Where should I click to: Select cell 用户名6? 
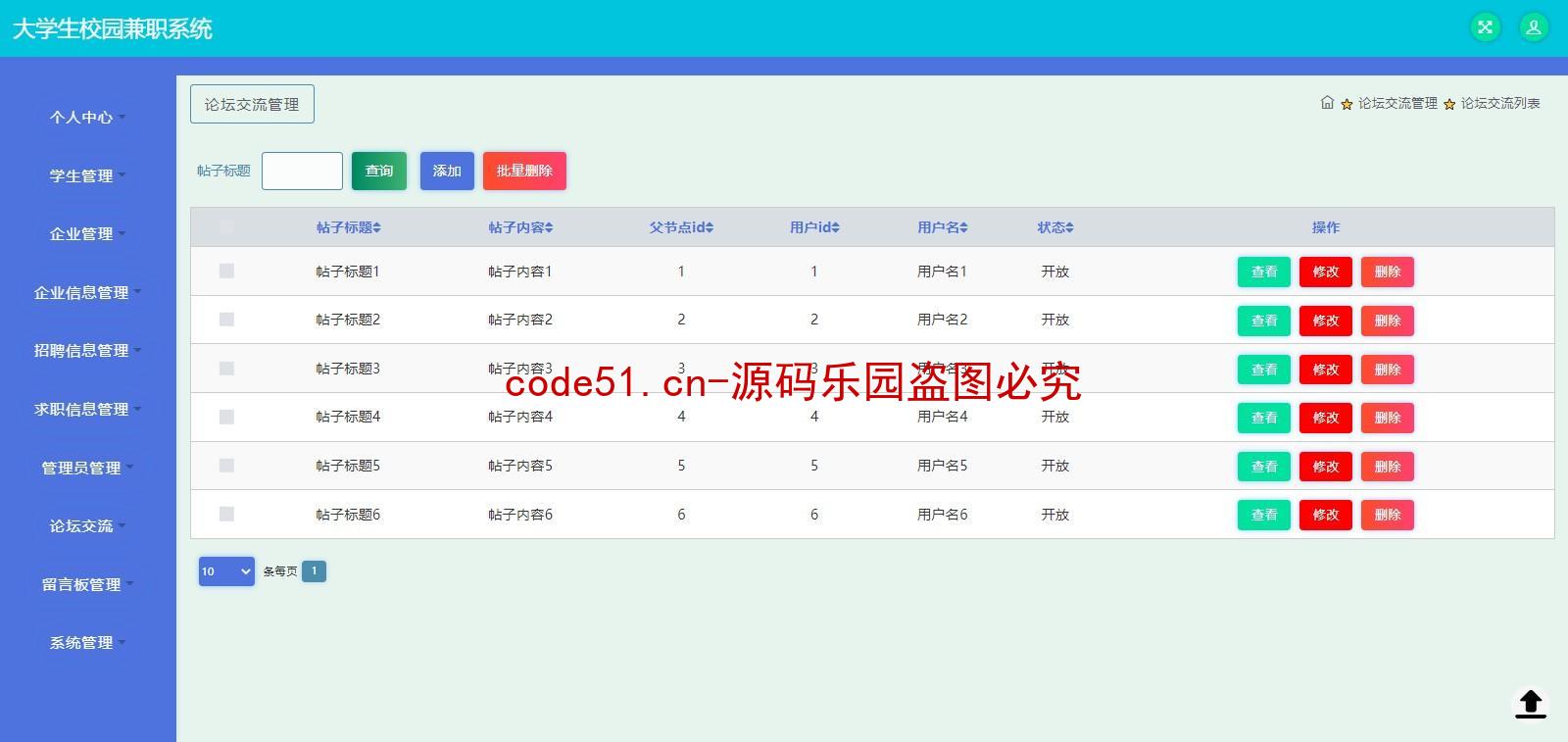tap(942, 515)
